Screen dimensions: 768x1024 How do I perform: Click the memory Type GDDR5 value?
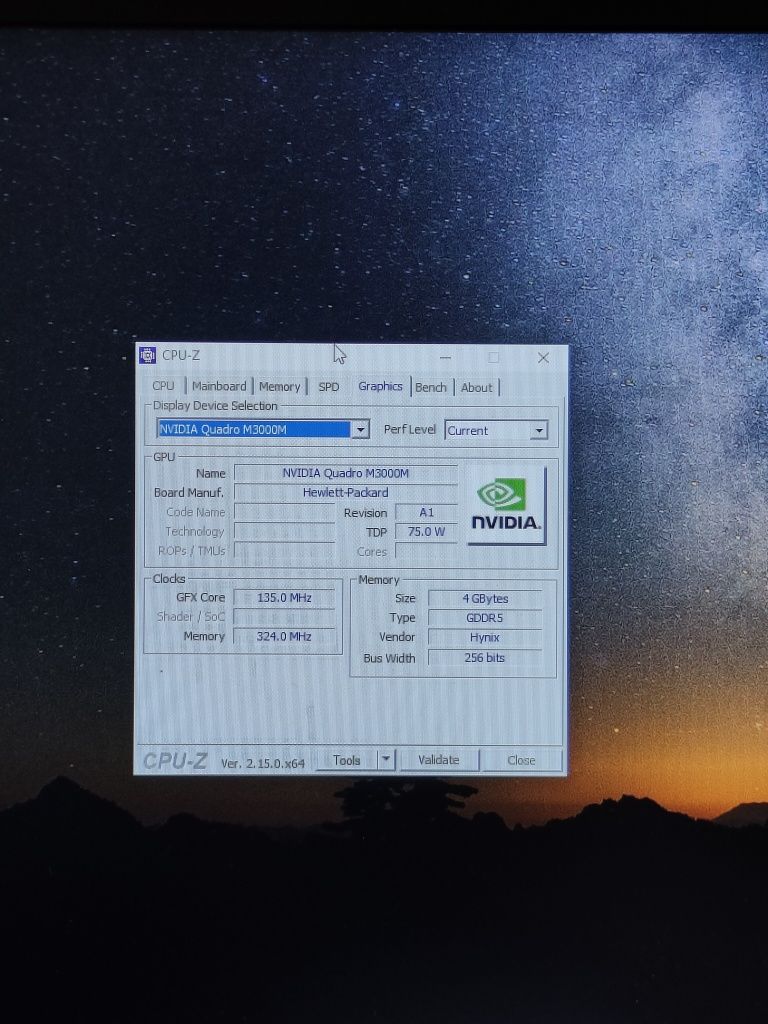pyautogui.click(x=485, y=618)
